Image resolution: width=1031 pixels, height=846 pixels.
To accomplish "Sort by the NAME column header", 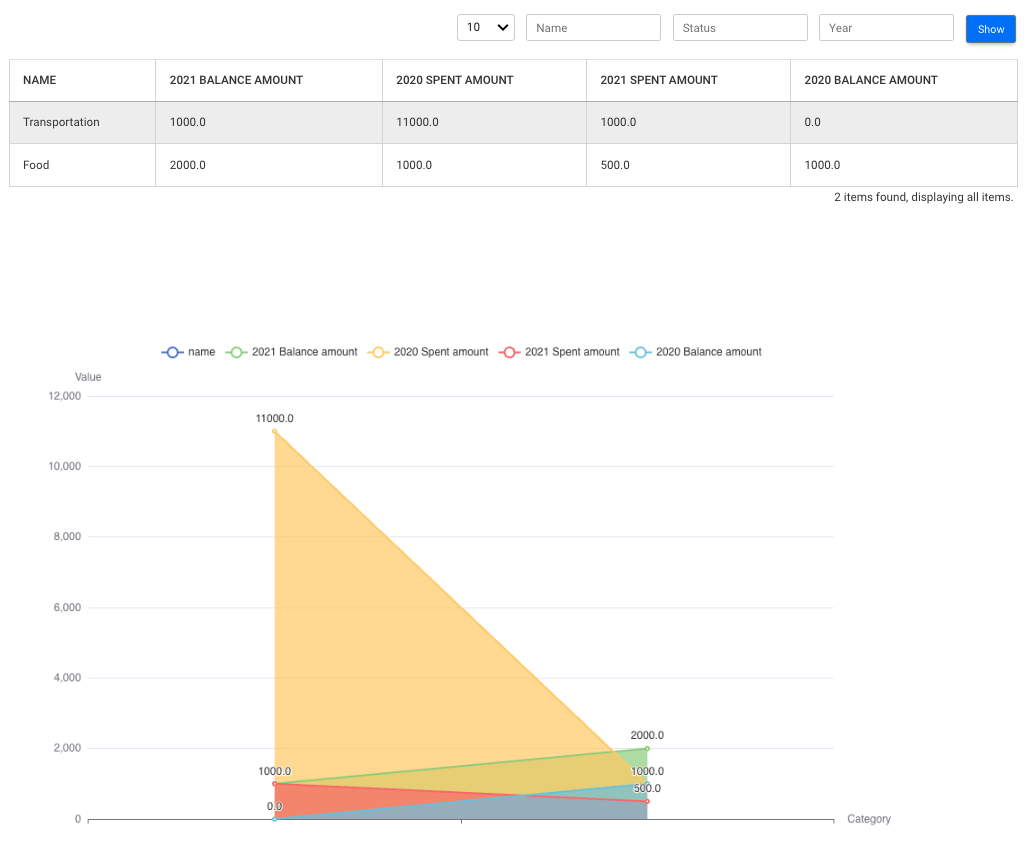I will pyautogui.click(x=40, y=80).
